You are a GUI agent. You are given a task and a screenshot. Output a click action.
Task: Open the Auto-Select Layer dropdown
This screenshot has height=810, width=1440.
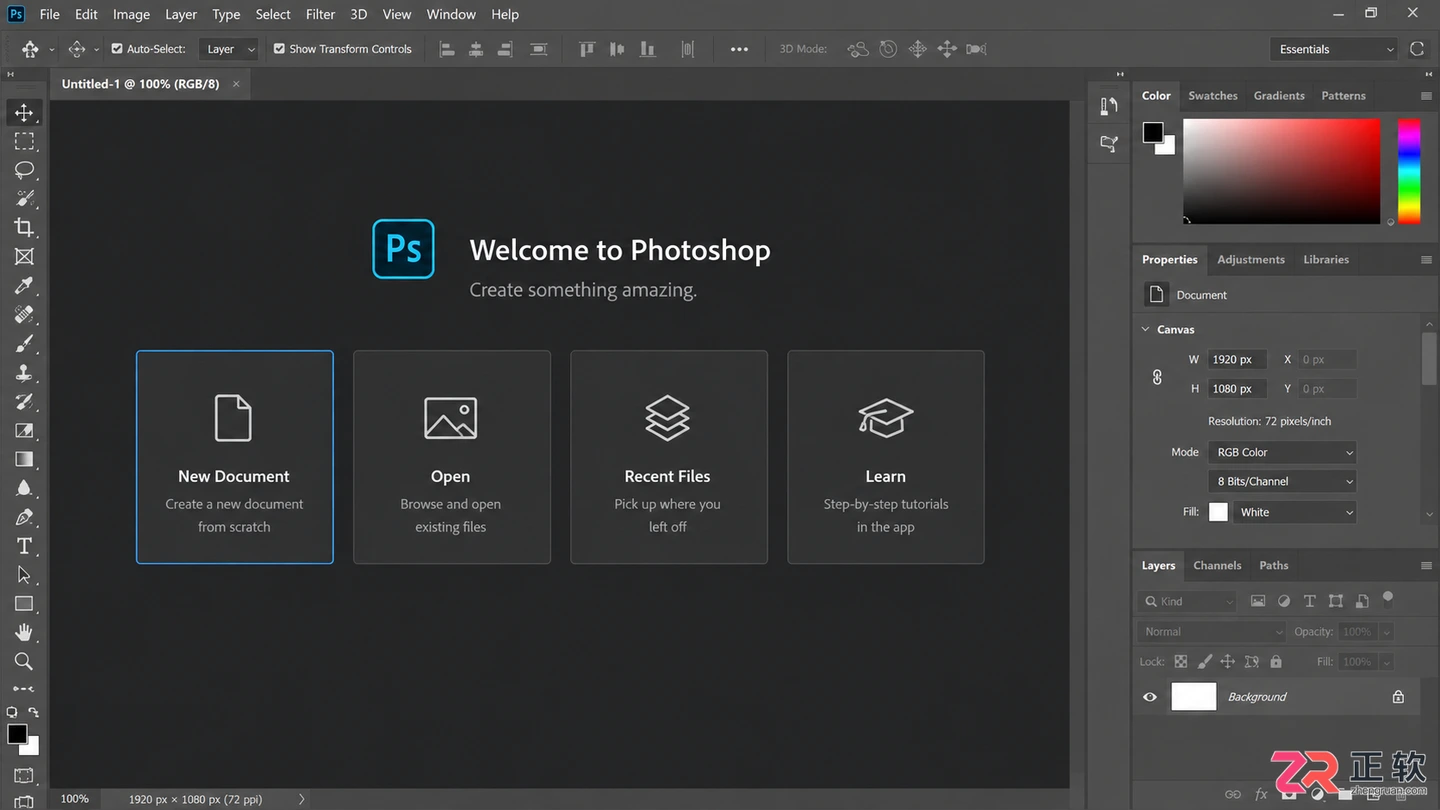[x=230, y=49]
